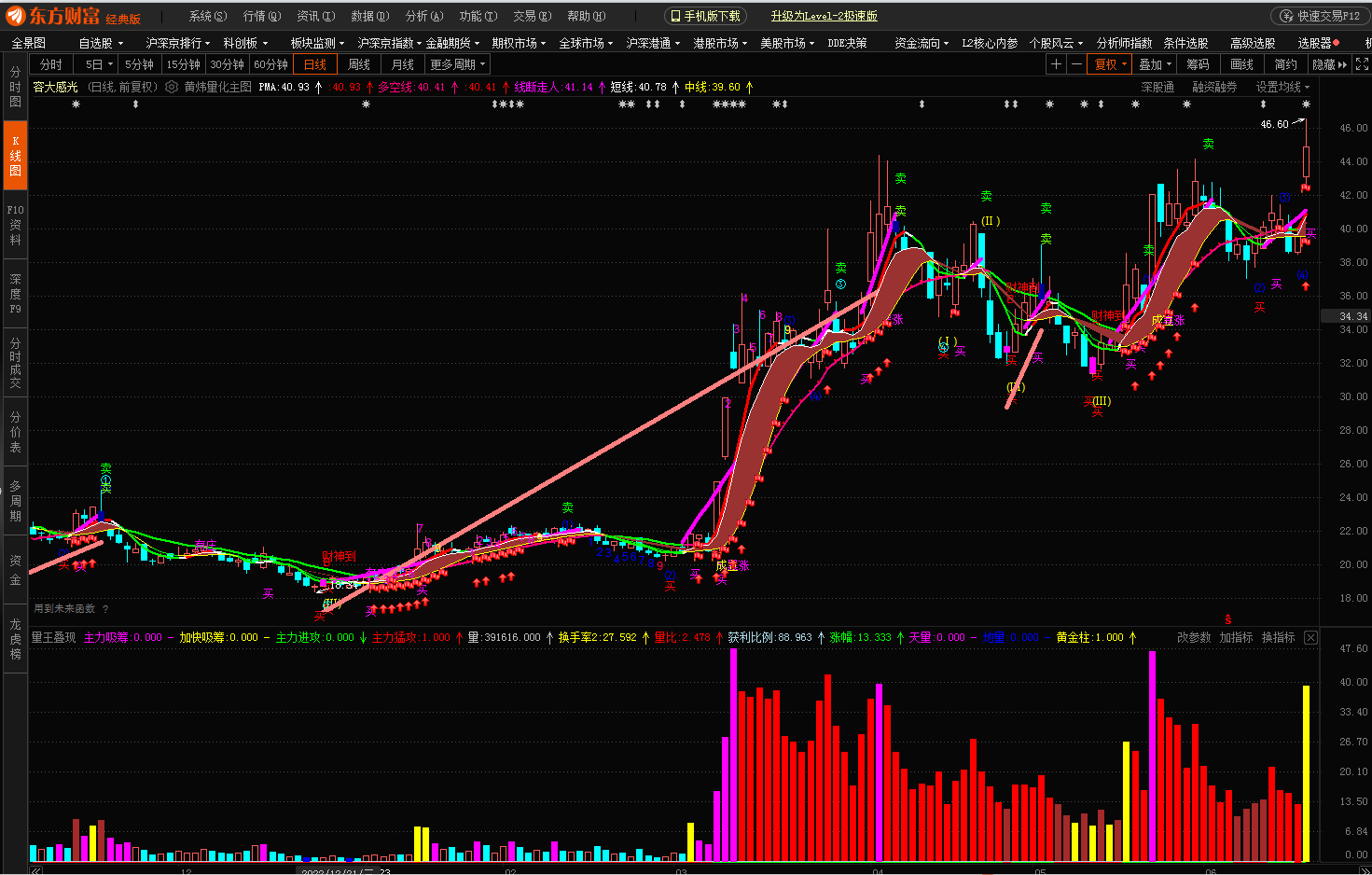
Task: Switch to 60分钟 period
Action: click(270, 64)
